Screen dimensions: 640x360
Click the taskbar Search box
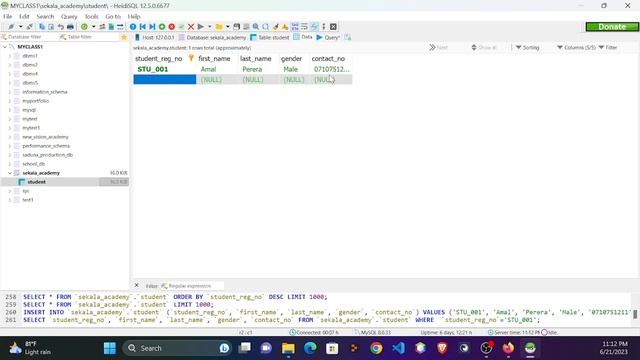pos(177,348)
